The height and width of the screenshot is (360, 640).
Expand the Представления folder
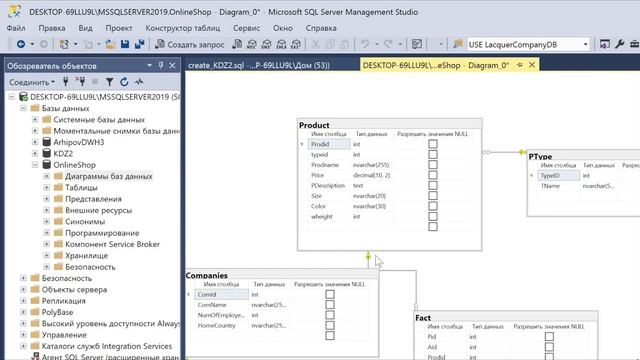(x=47, y=199)
